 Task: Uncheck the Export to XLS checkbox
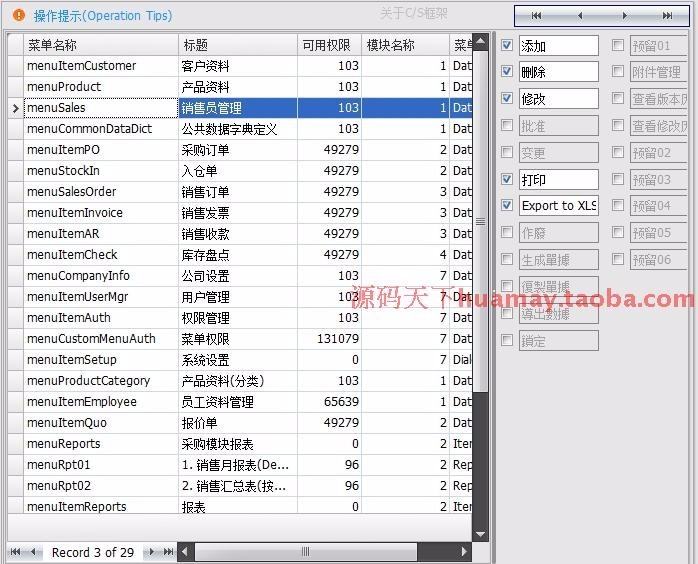507,205
